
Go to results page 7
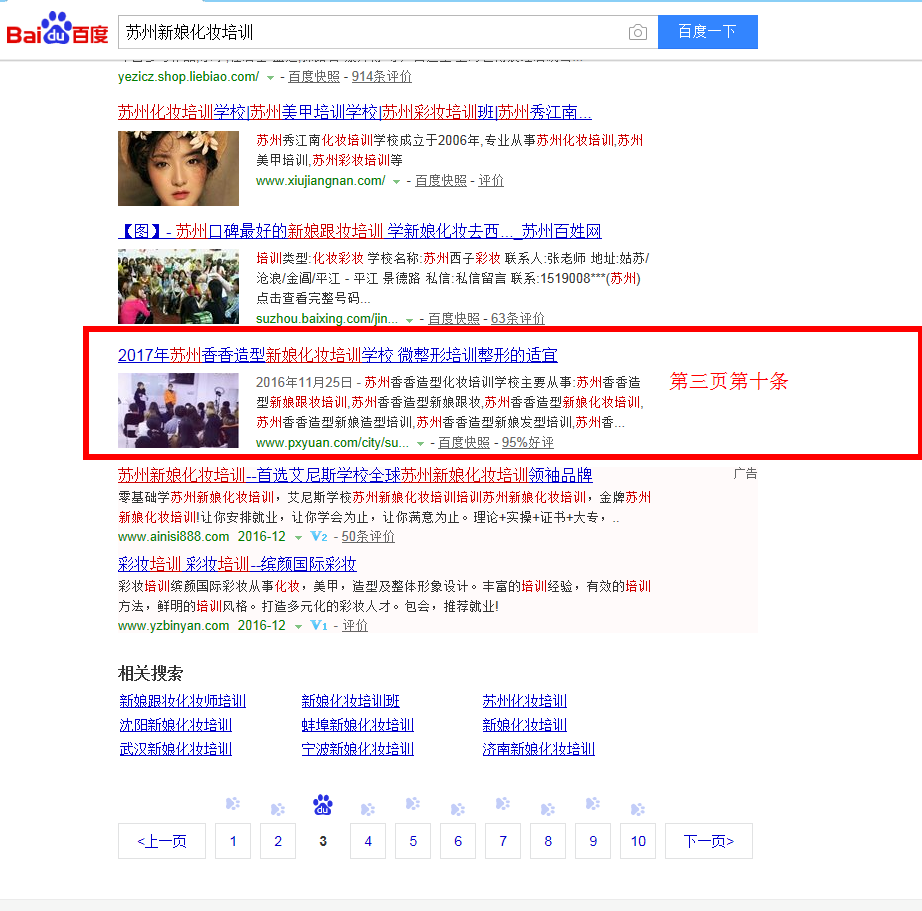[503, 841]
